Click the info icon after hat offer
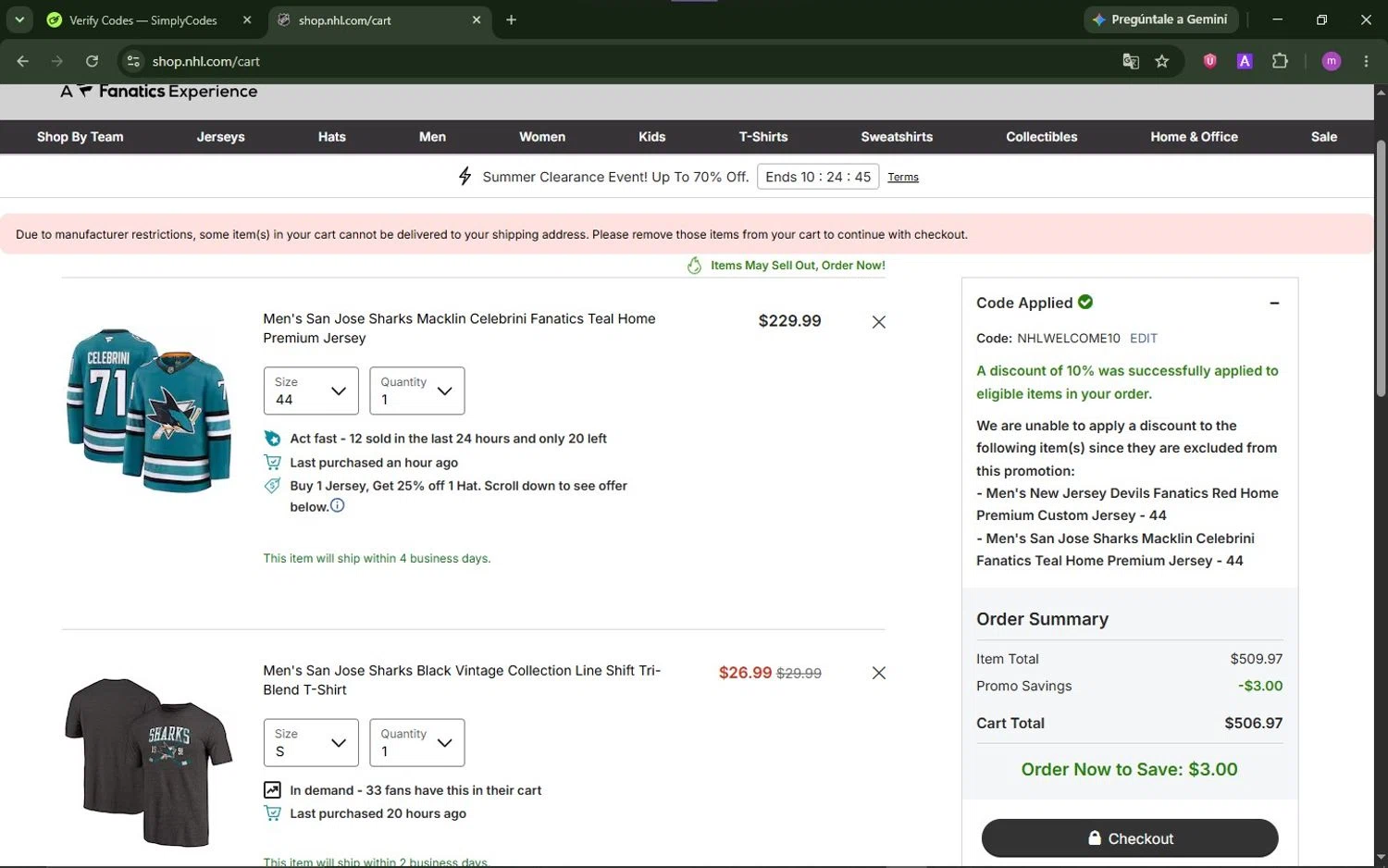Image resolution: width=1388 pixels, height=868 pixels. [338, 505]
